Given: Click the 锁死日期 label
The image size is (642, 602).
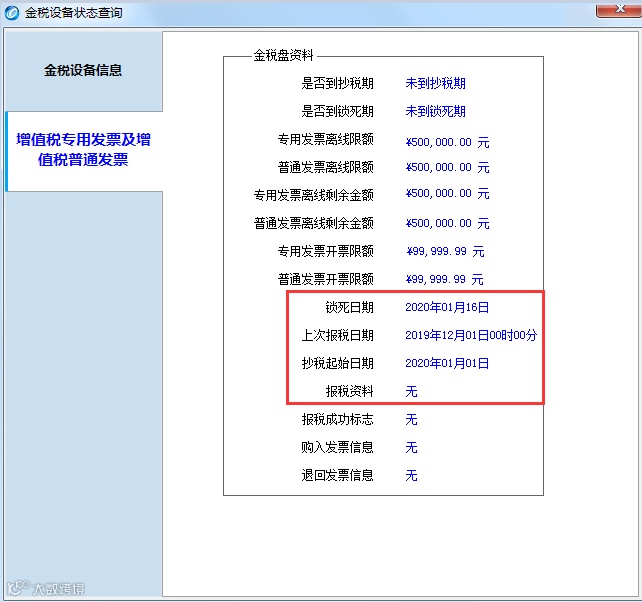Looking at the screenshot, I should point(349,307).
